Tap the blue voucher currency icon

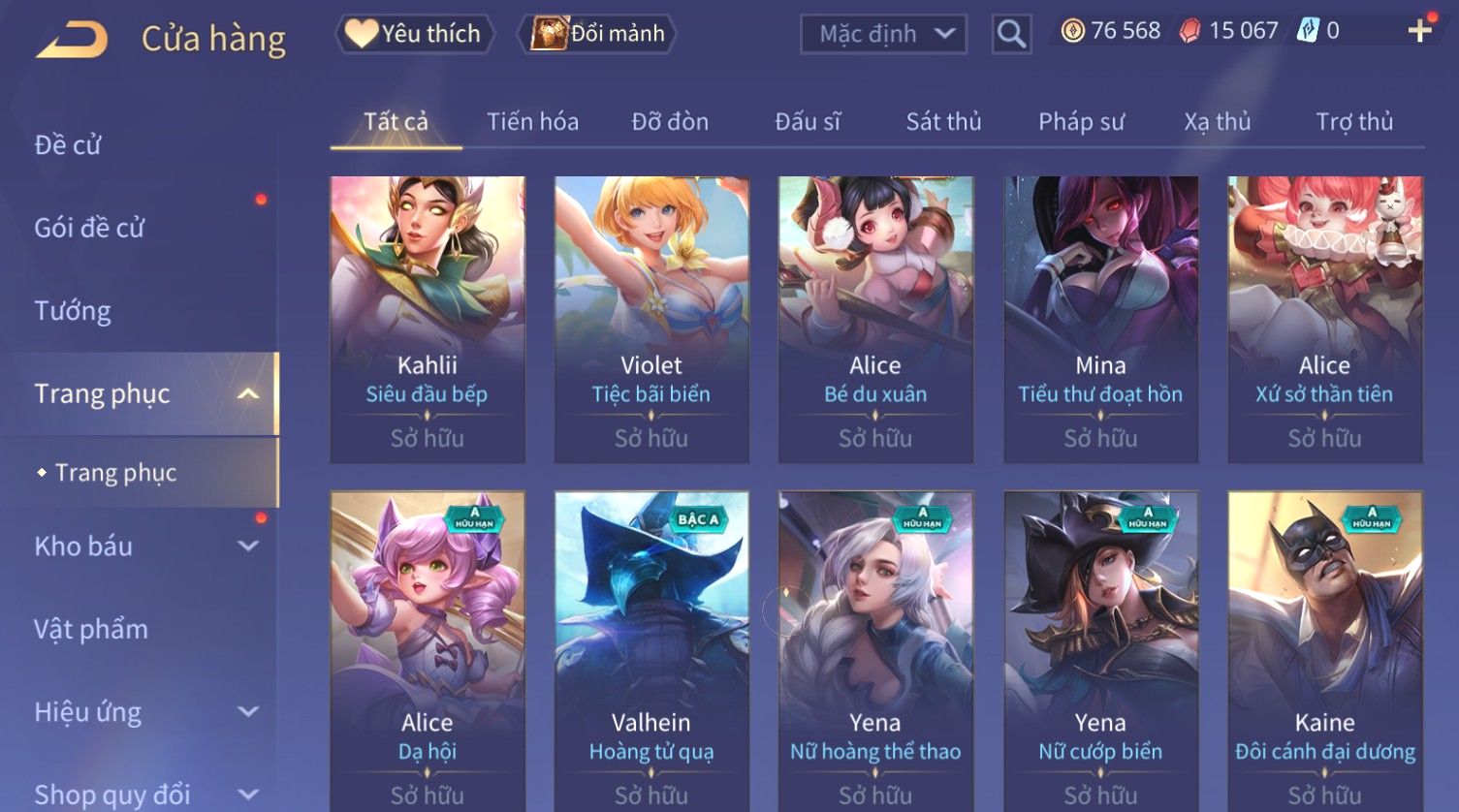(1308, 31)
